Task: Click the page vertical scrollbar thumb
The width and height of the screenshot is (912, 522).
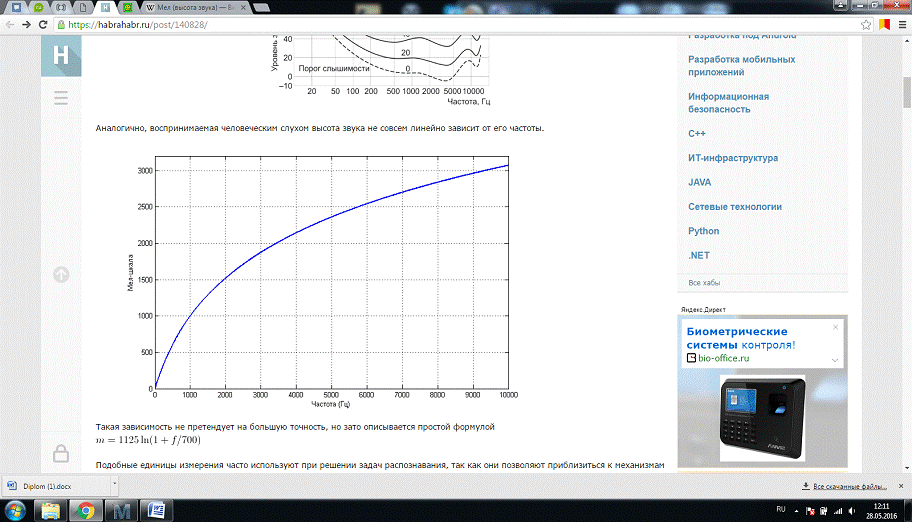Action: pos(907,92)
